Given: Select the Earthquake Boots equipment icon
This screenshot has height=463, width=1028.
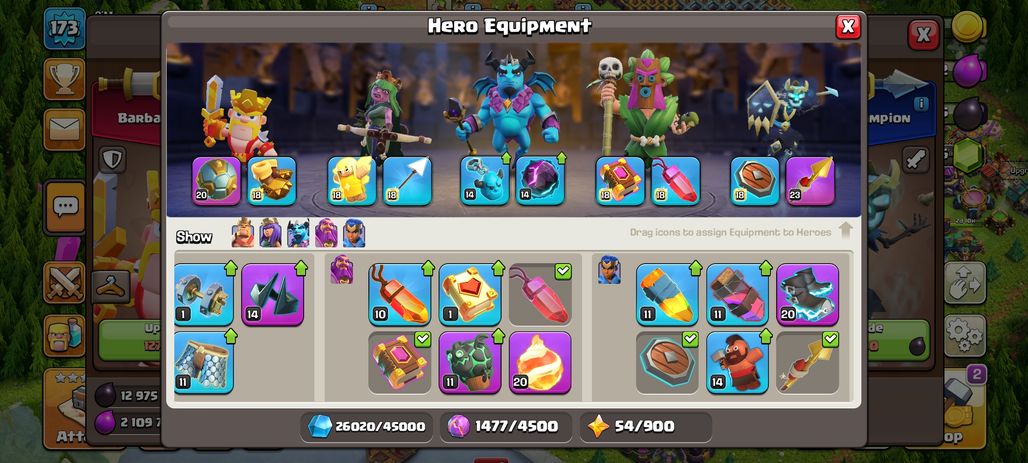Looking at the screenshot, I should pyautogui.click(x=271, y=181).
